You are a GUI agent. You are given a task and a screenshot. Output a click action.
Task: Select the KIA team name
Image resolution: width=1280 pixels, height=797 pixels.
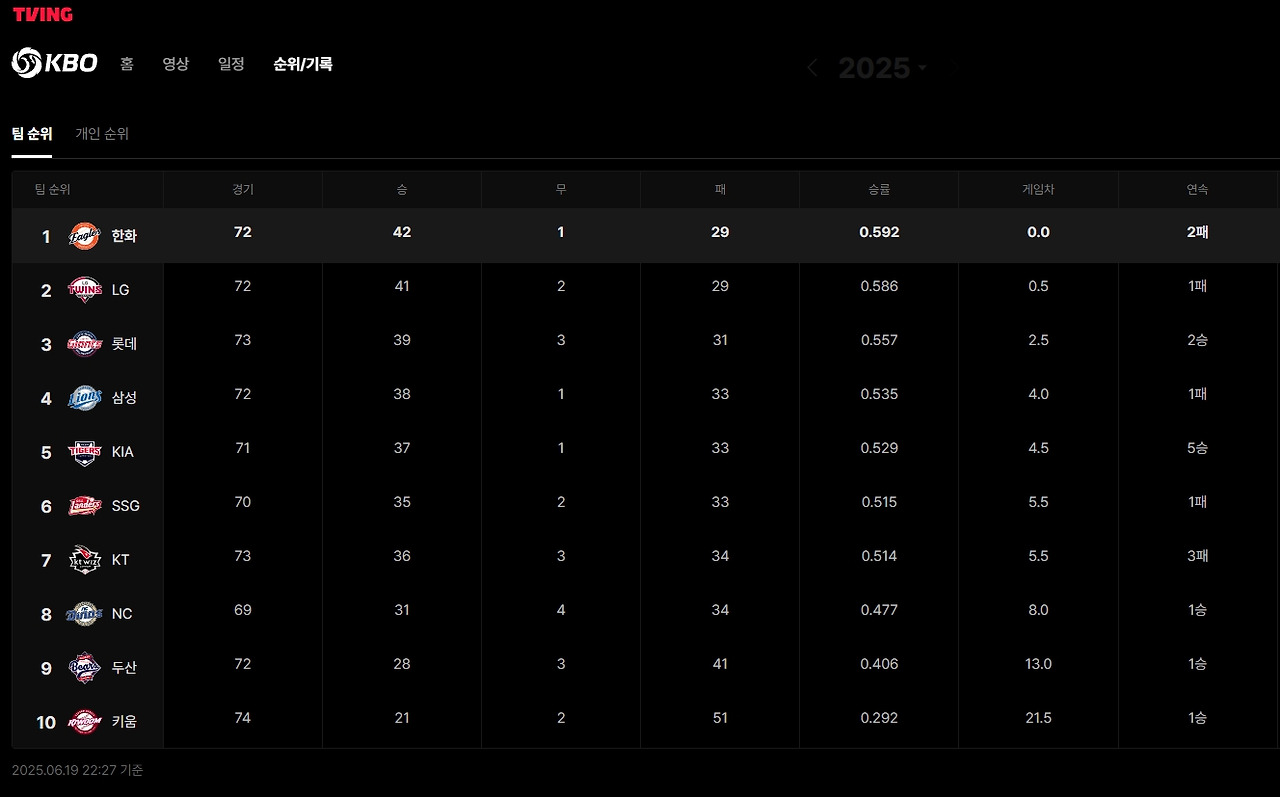tap(122, 452)
